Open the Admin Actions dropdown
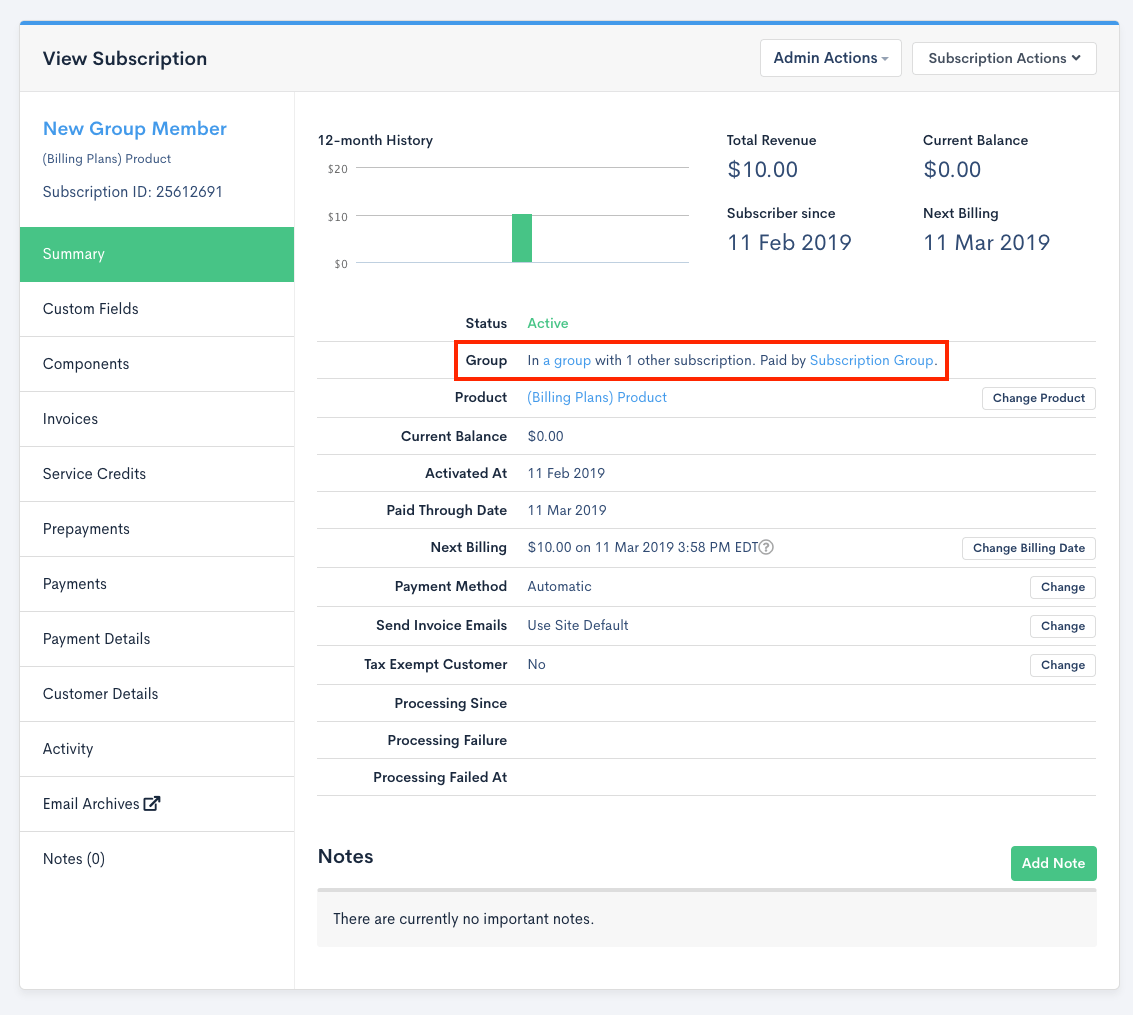 830,58
